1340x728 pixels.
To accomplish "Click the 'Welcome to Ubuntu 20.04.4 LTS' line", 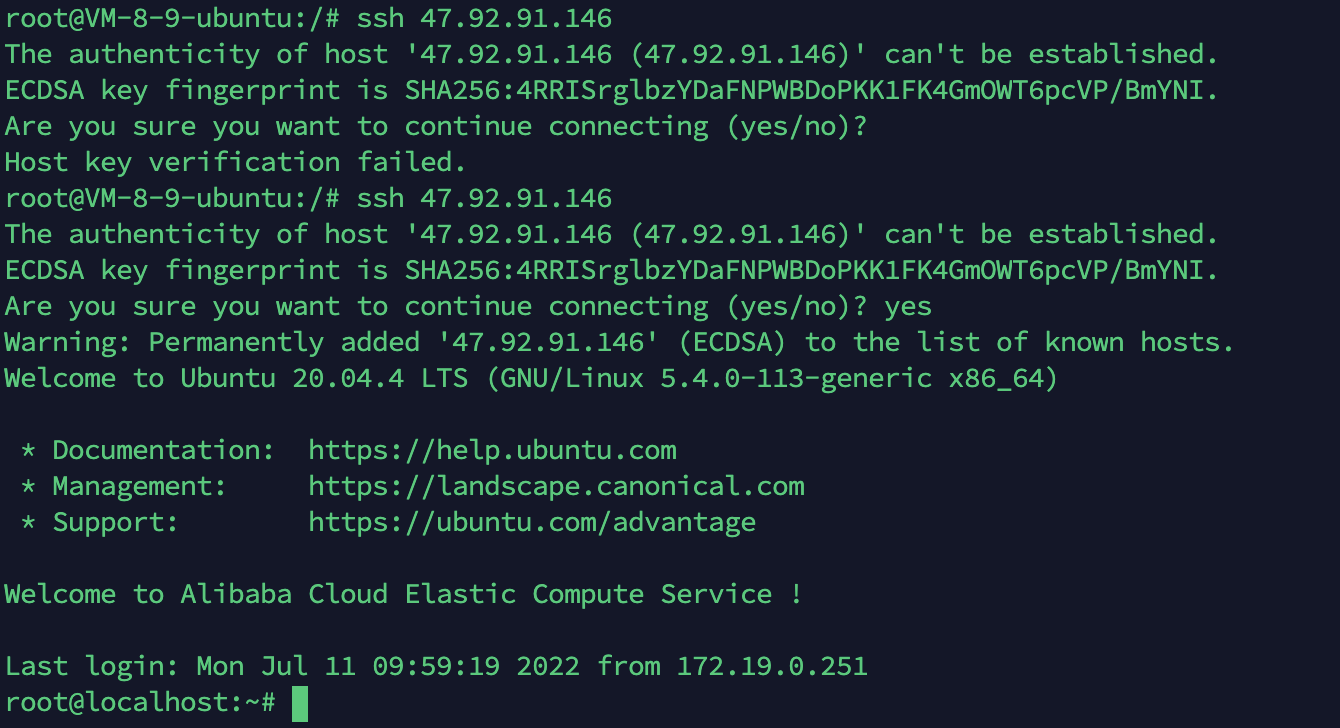I will pyautogui.click(x=532, y=378).
